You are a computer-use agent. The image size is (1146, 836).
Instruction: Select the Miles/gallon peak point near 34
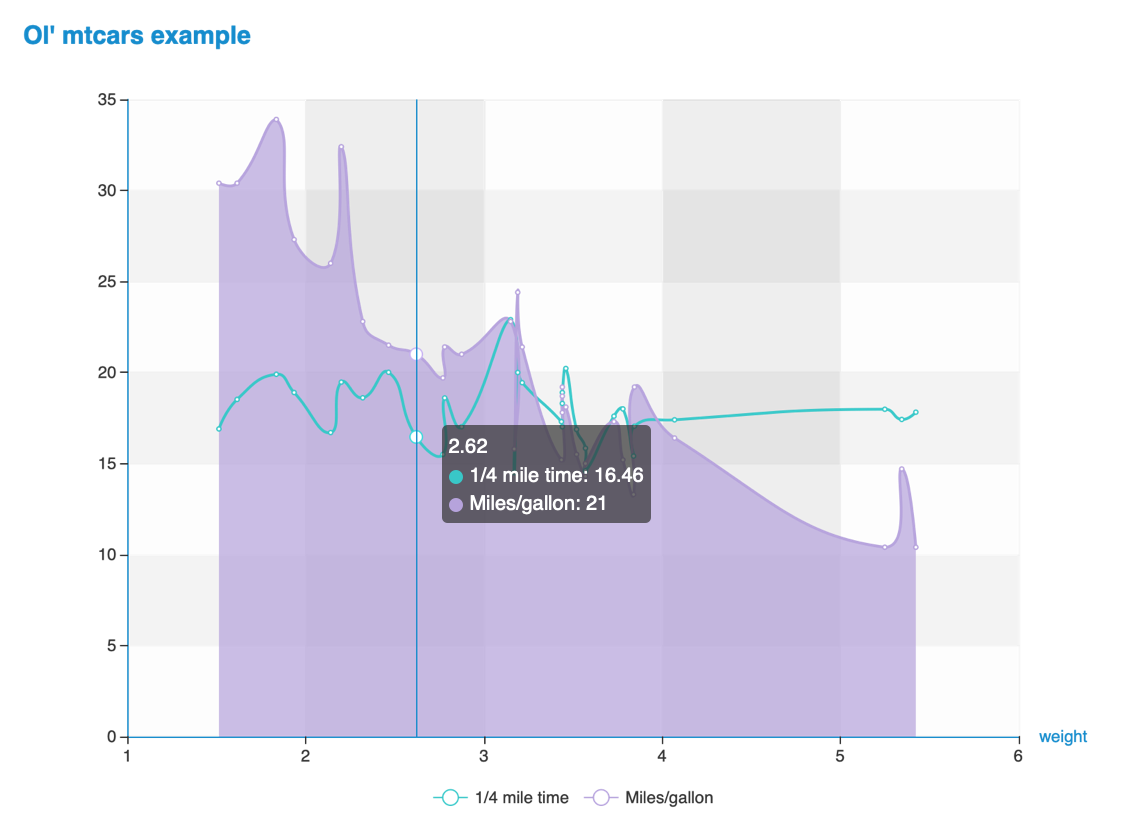coord(276,119)
